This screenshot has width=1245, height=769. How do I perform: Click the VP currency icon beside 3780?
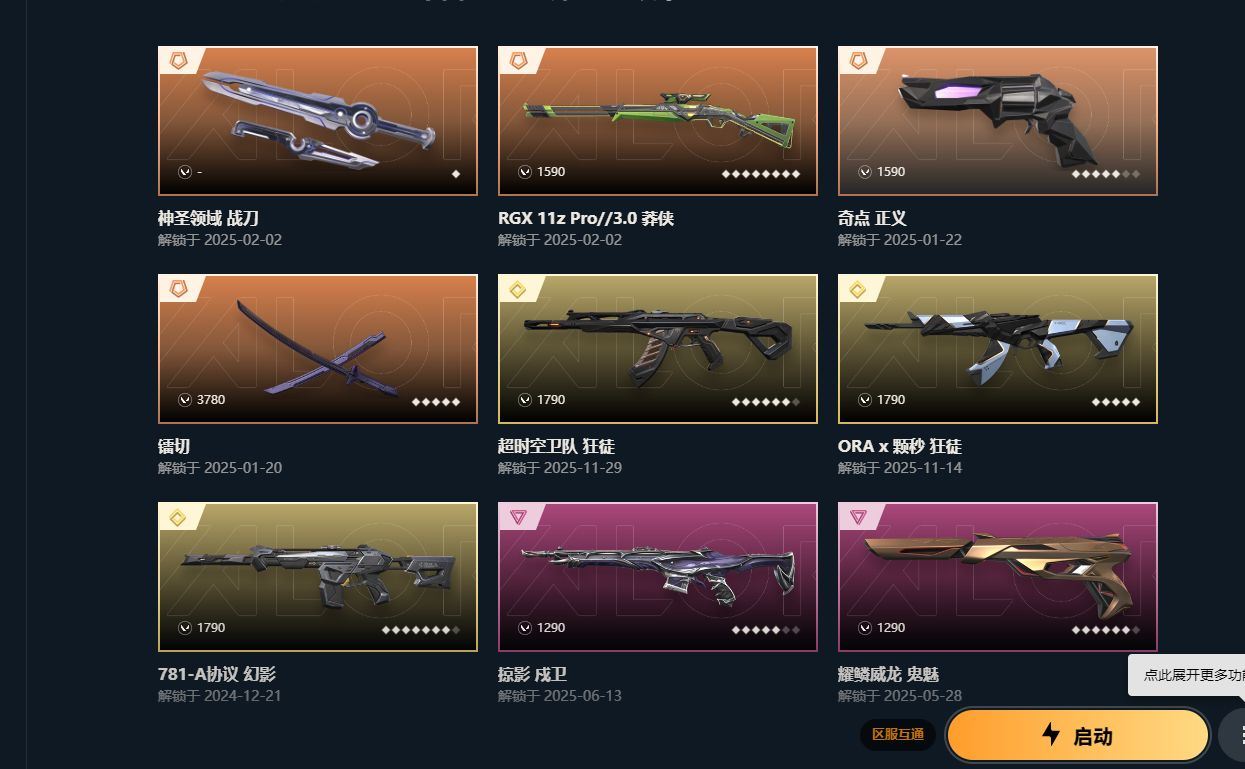[x=185, y=400]
